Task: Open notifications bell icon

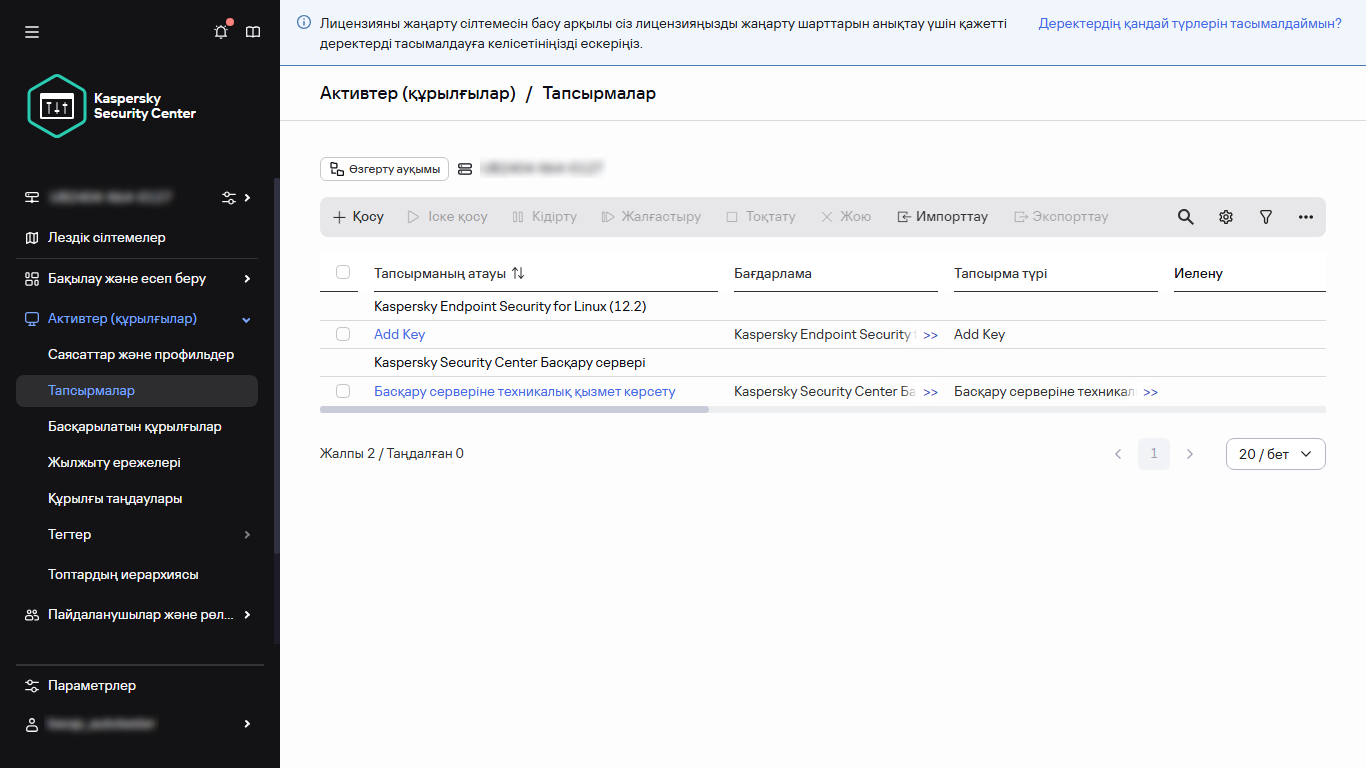Action: (x=221, y=32)
